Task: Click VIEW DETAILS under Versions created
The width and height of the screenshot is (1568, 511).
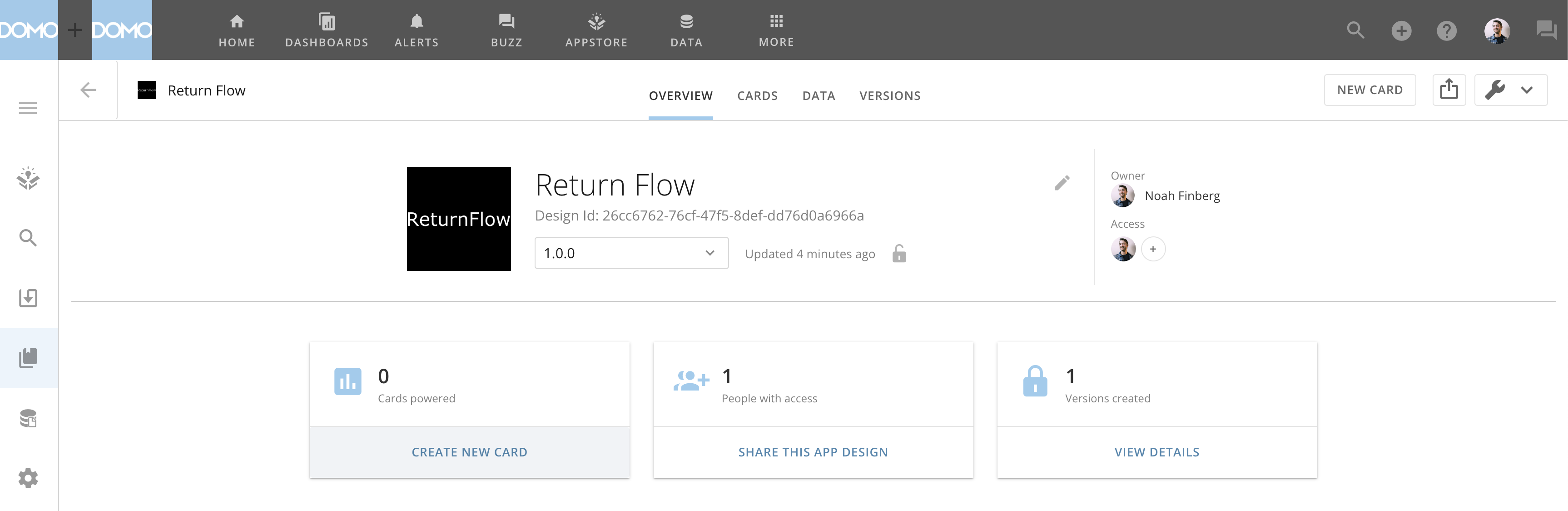Action: click(x=1156, y=452)
